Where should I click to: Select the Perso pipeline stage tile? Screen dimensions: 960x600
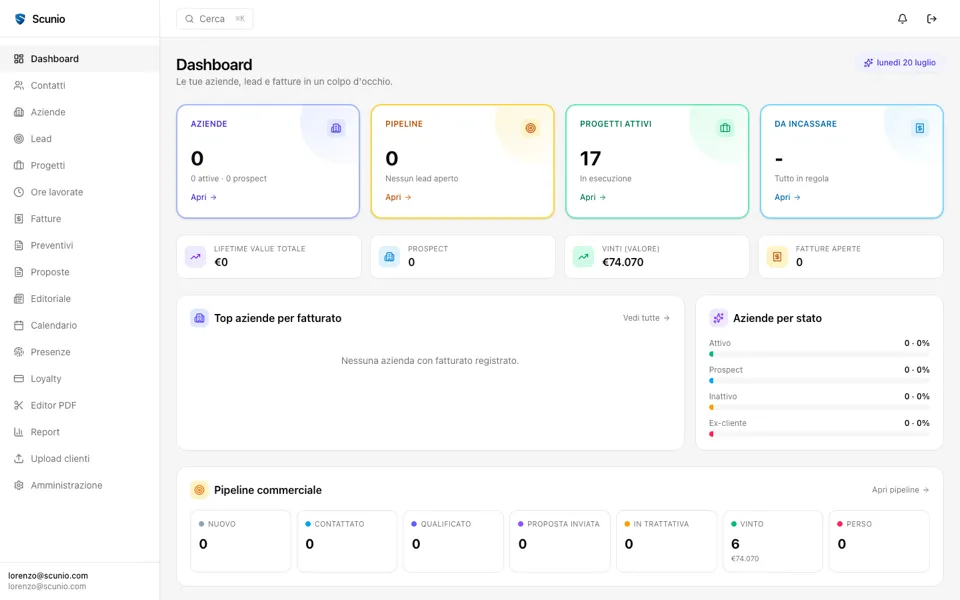point(879,541)
